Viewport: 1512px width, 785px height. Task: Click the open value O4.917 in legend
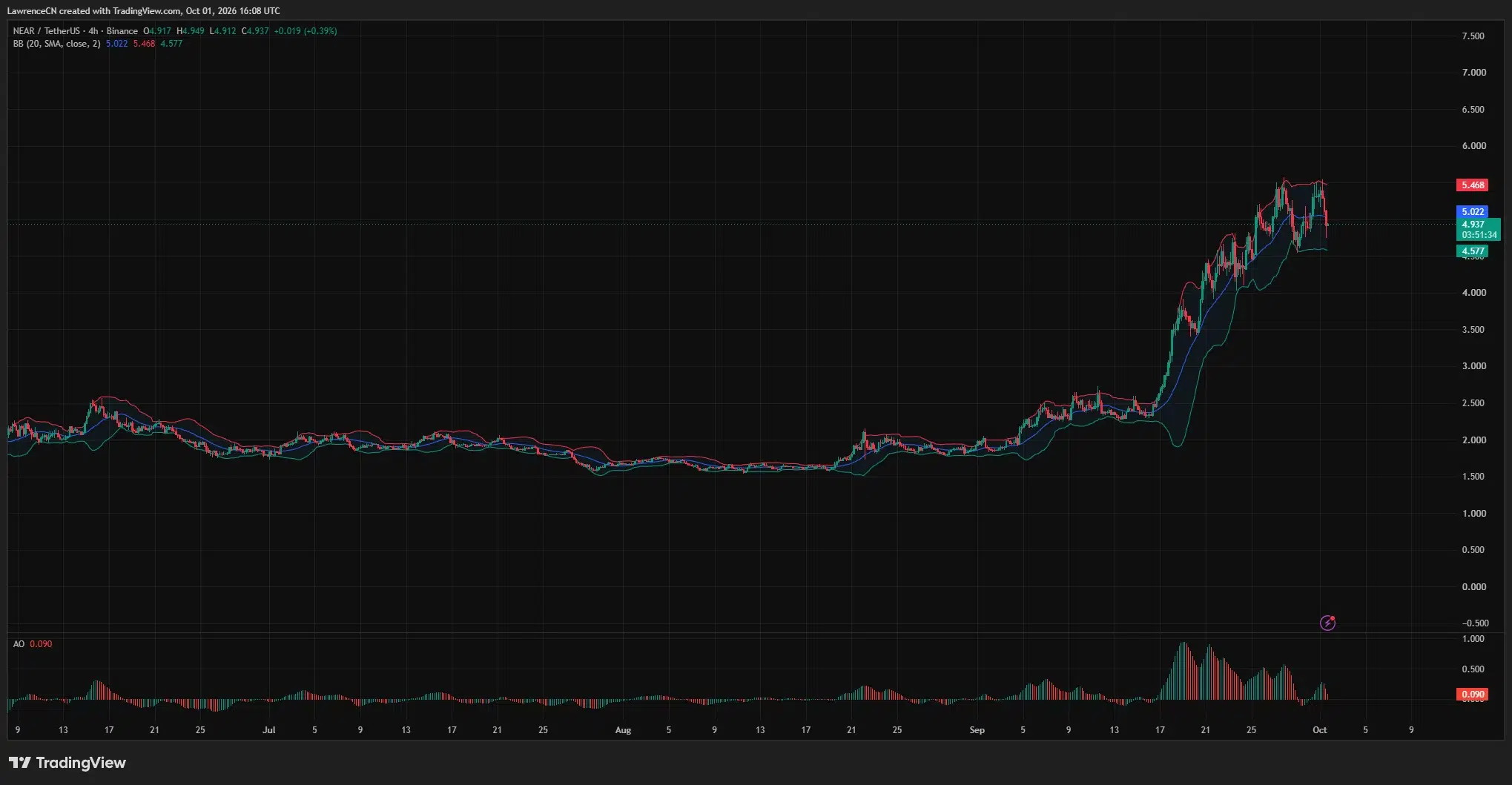click(x=157, y=31)
